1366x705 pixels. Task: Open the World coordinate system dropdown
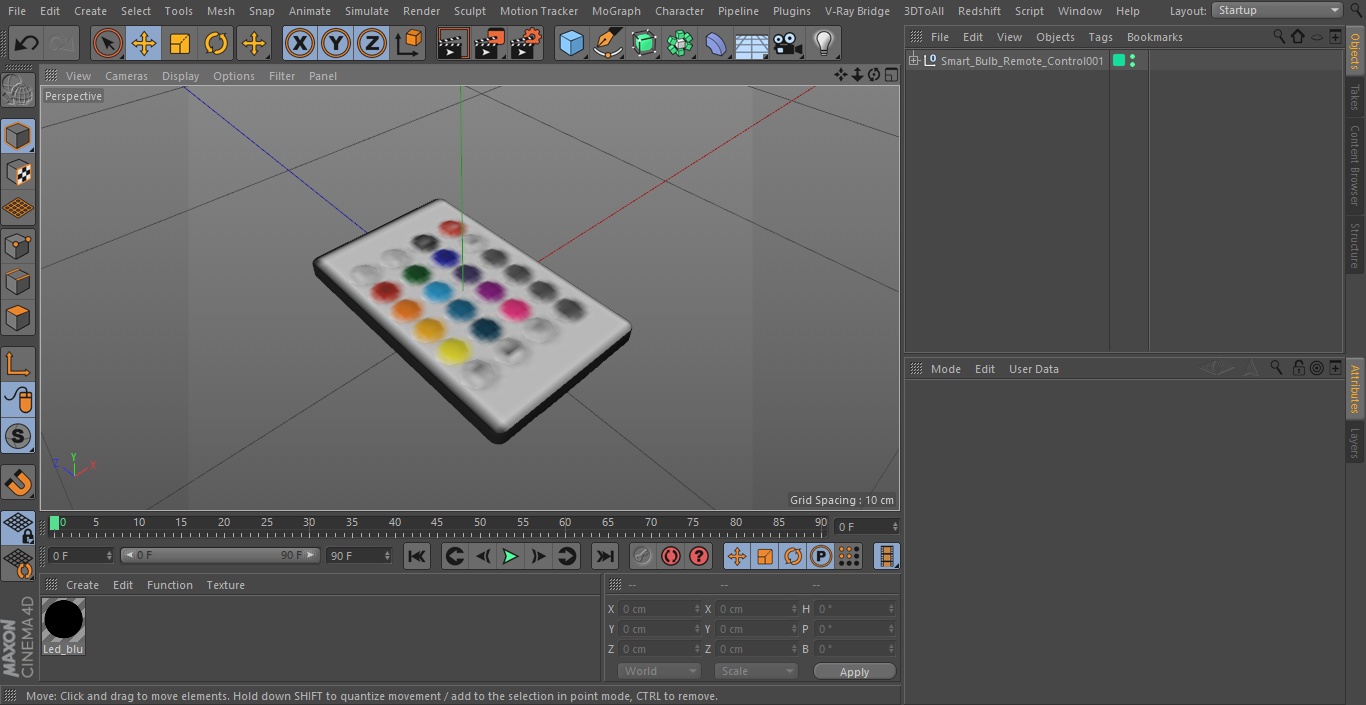[x=658, y=671]
